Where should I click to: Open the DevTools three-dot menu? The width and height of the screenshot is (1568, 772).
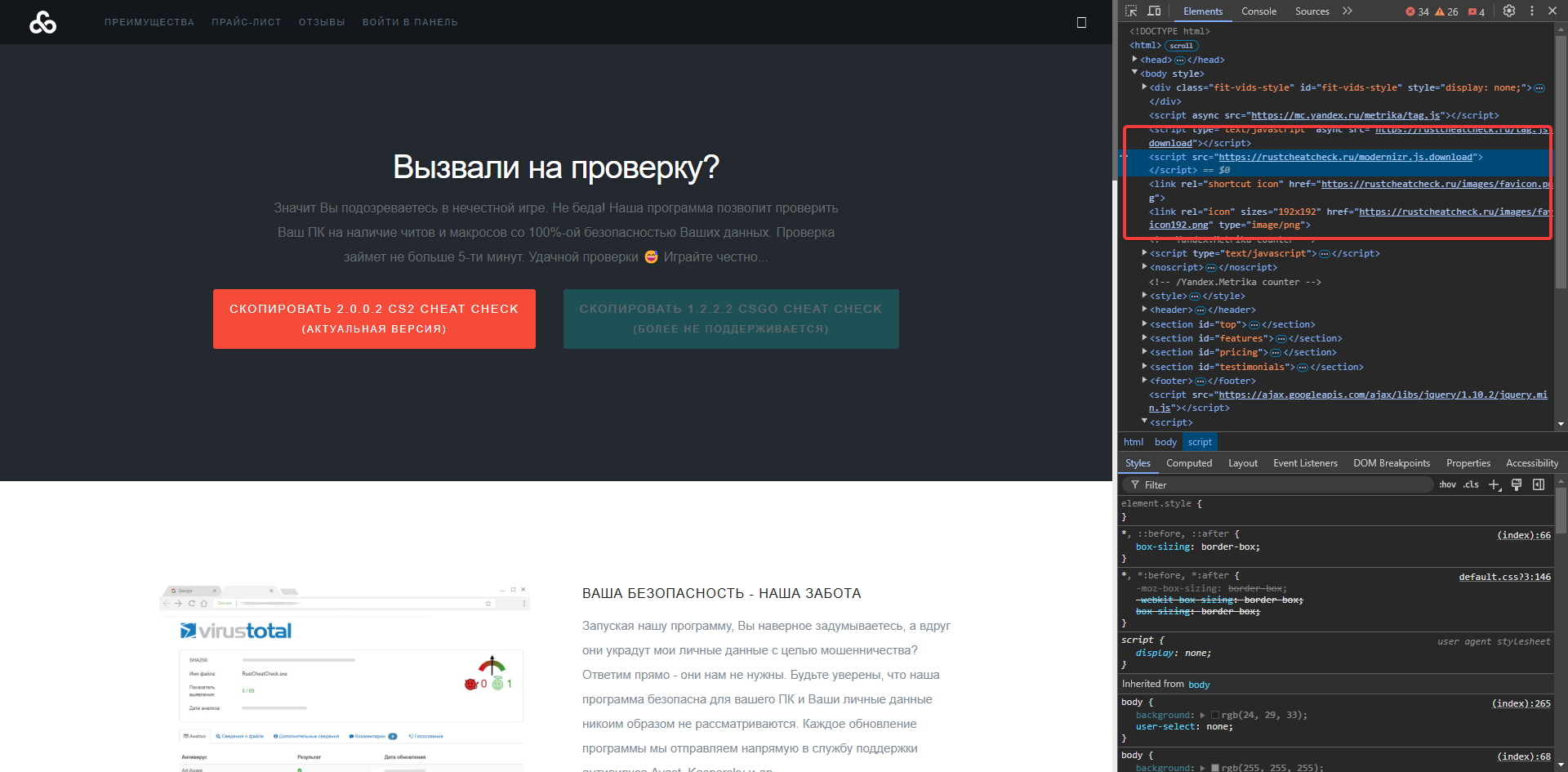1532,11
